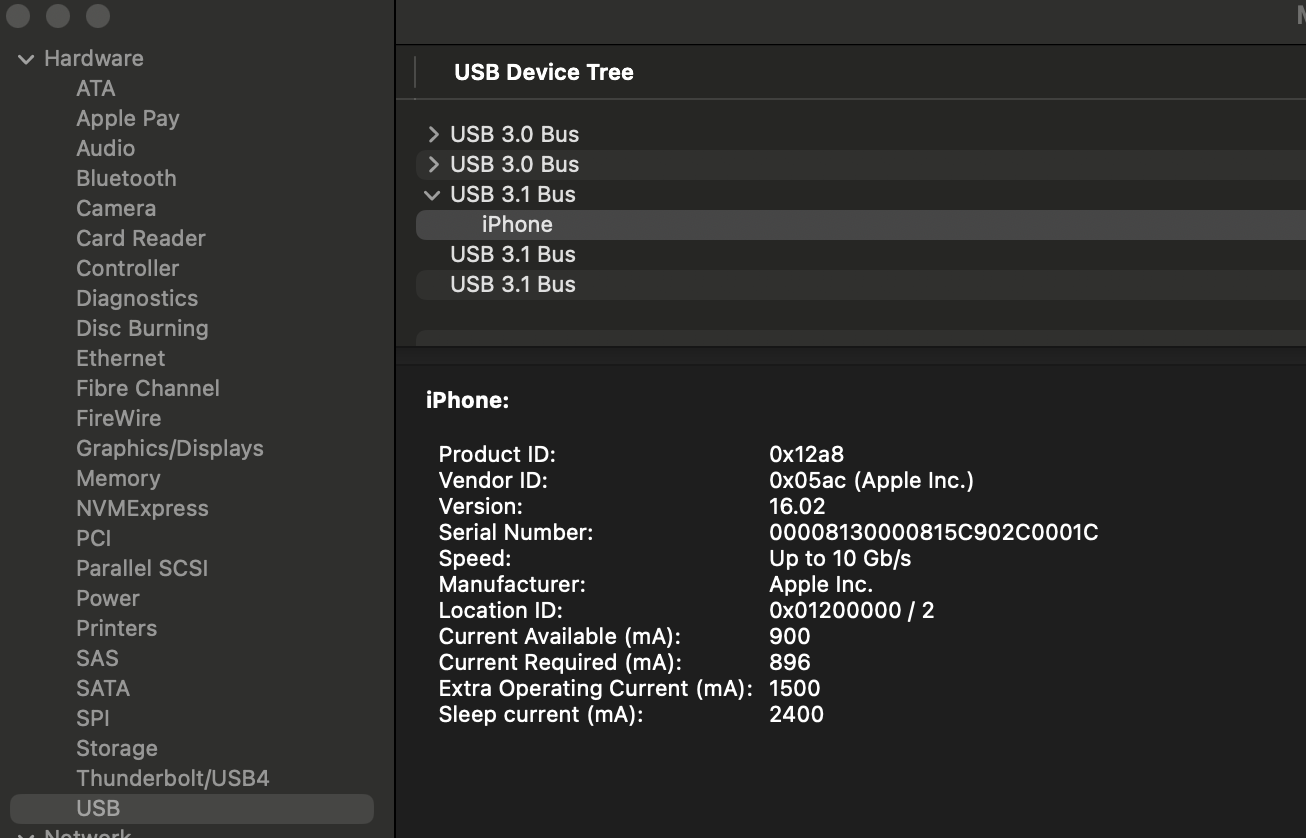Click Current Required value 896

click(x=790, y=662)
